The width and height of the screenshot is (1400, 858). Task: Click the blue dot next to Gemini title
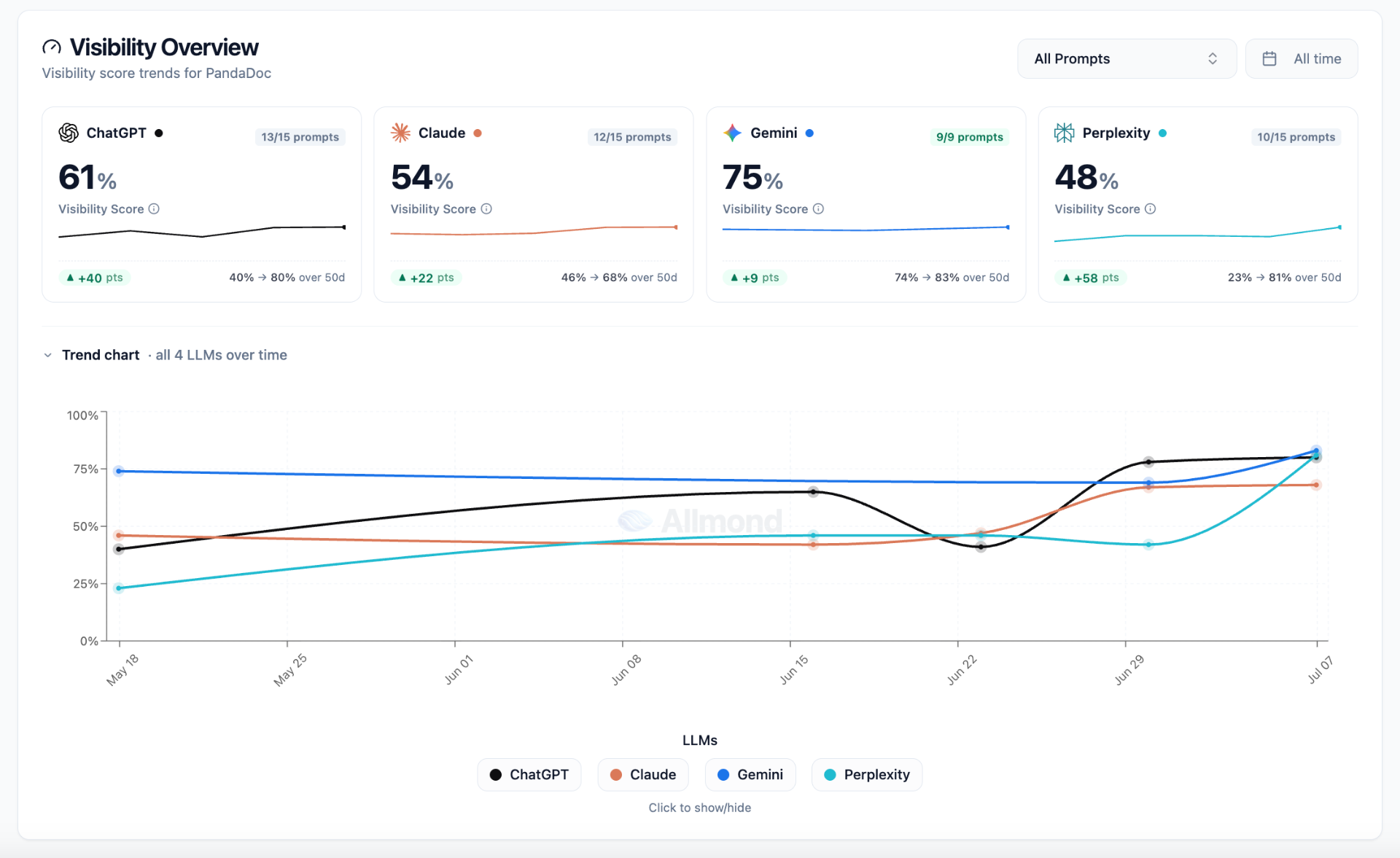[x=809, y=133]
